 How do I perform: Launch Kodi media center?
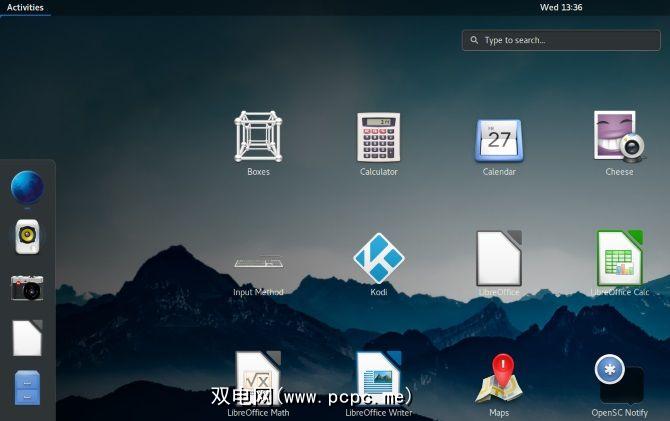pyautogui.click(x=379, y=258)
